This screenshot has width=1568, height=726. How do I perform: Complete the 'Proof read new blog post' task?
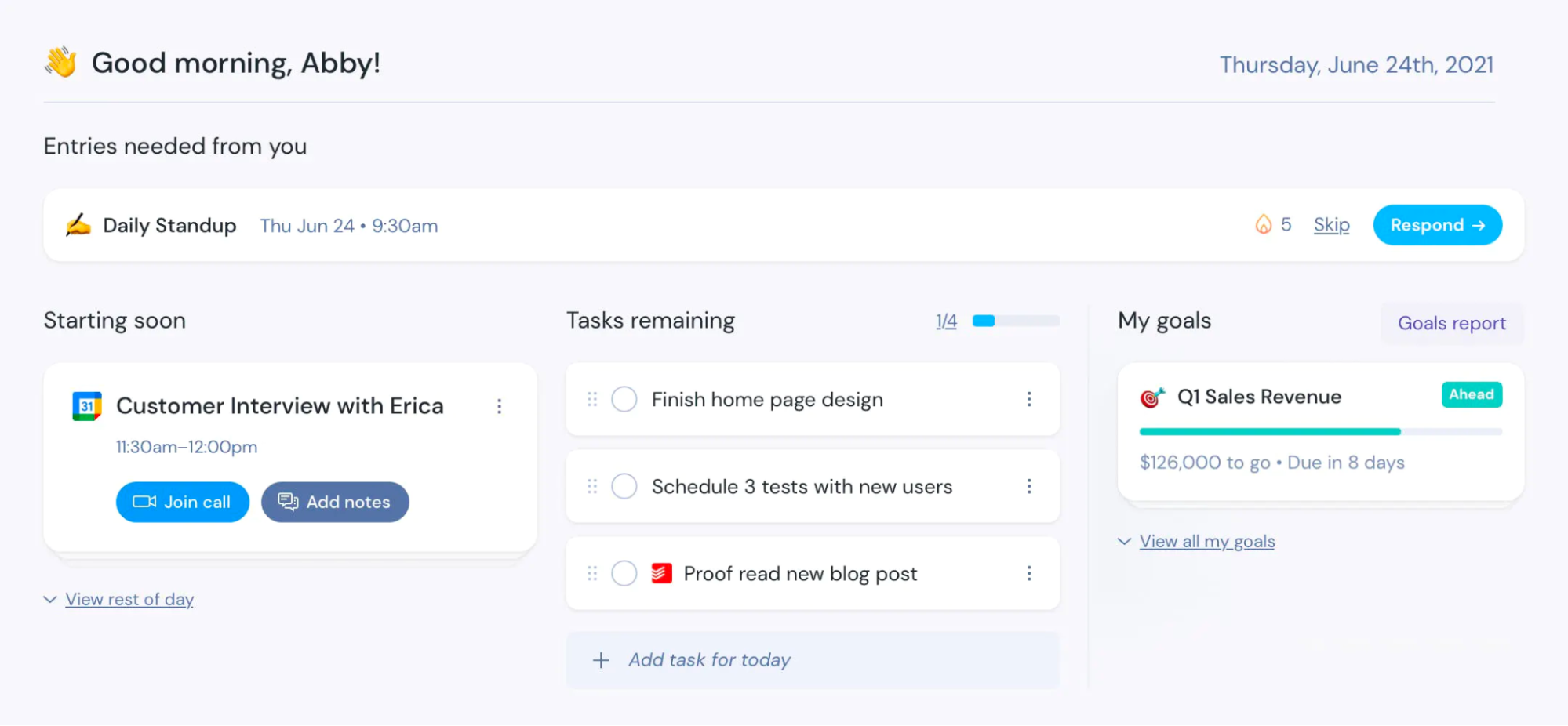624,573
